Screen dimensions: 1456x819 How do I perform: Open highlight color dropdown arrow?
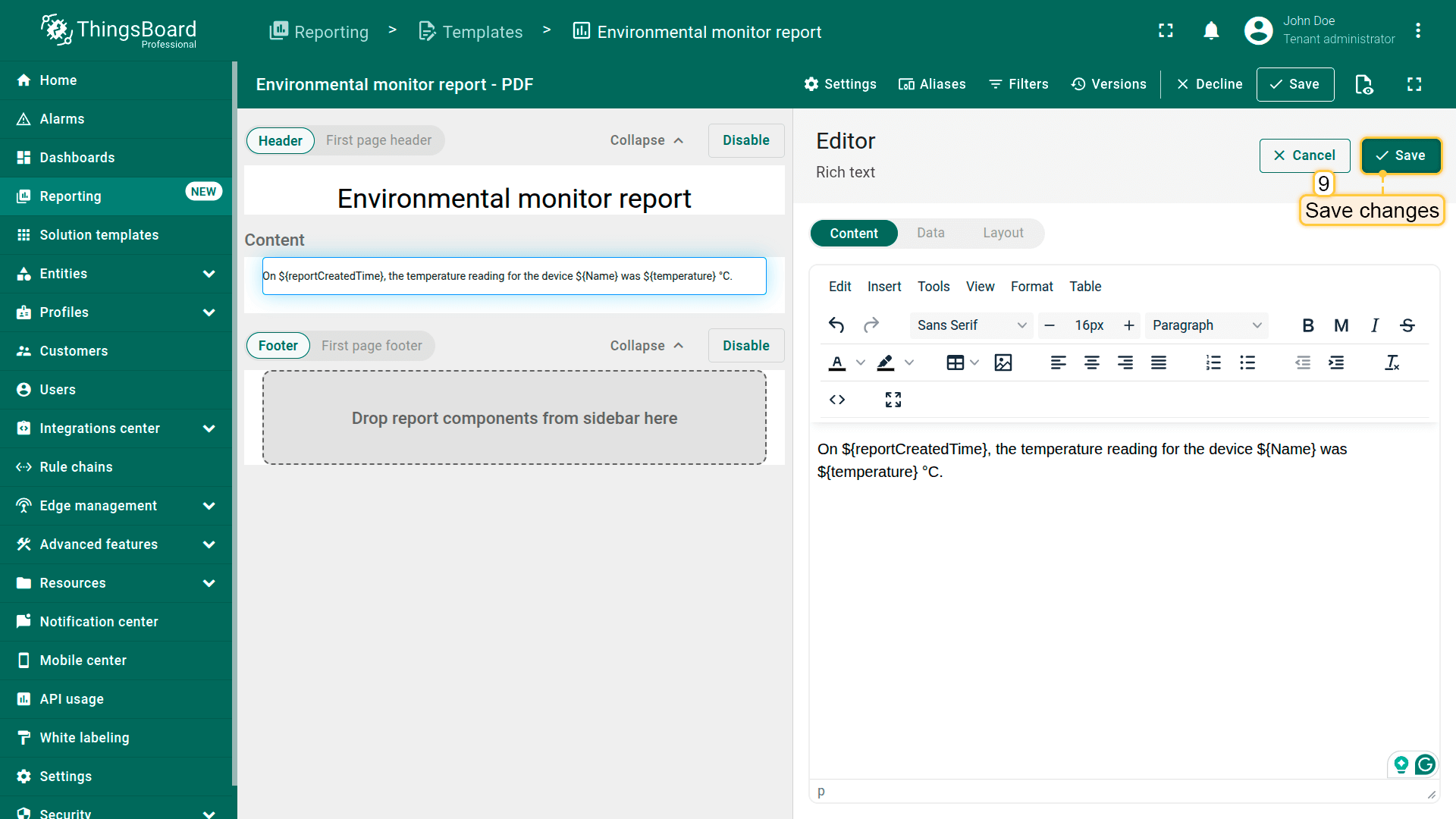(x=909, y=362)
